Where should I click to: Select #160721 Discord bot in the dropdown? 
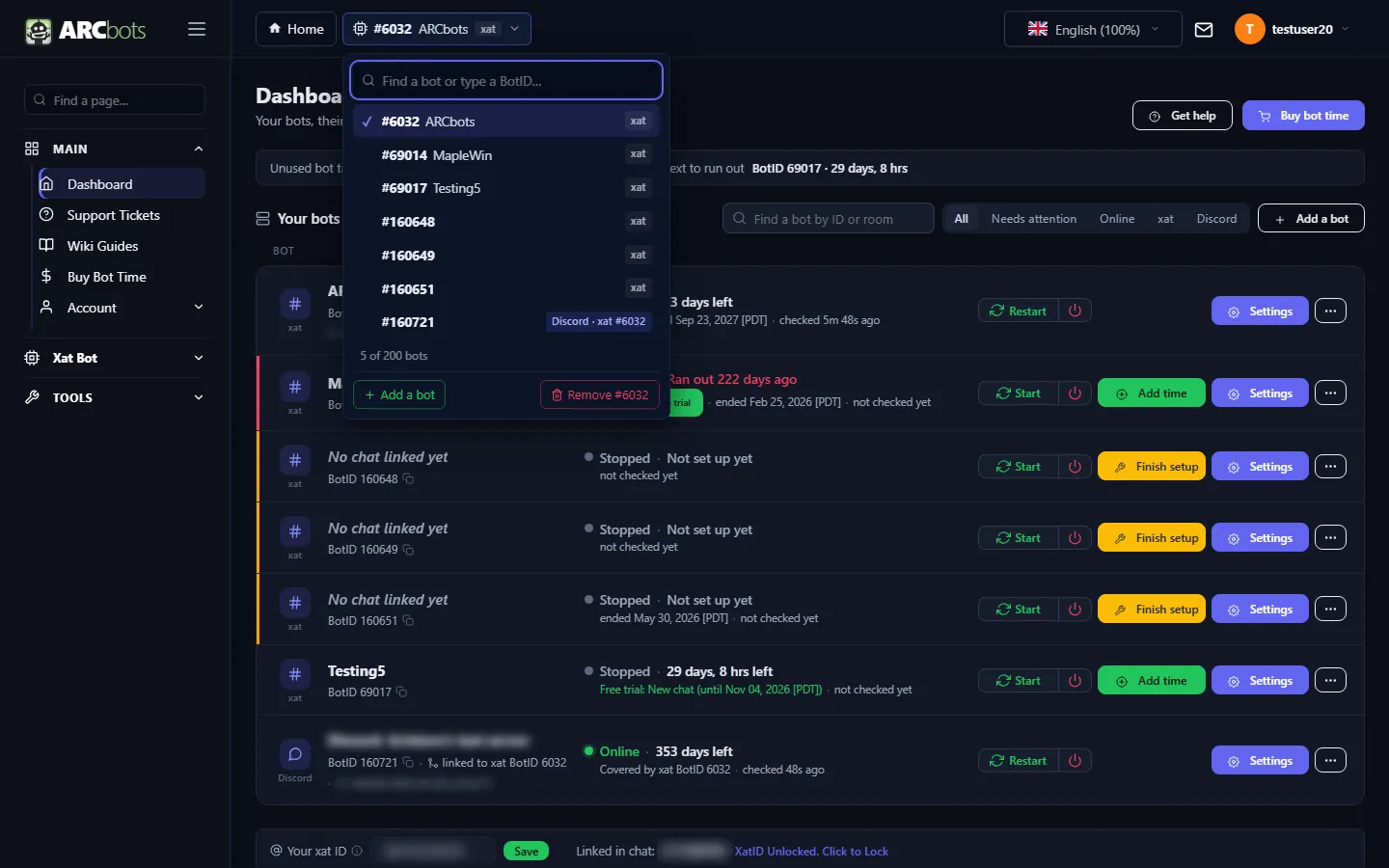506,322
